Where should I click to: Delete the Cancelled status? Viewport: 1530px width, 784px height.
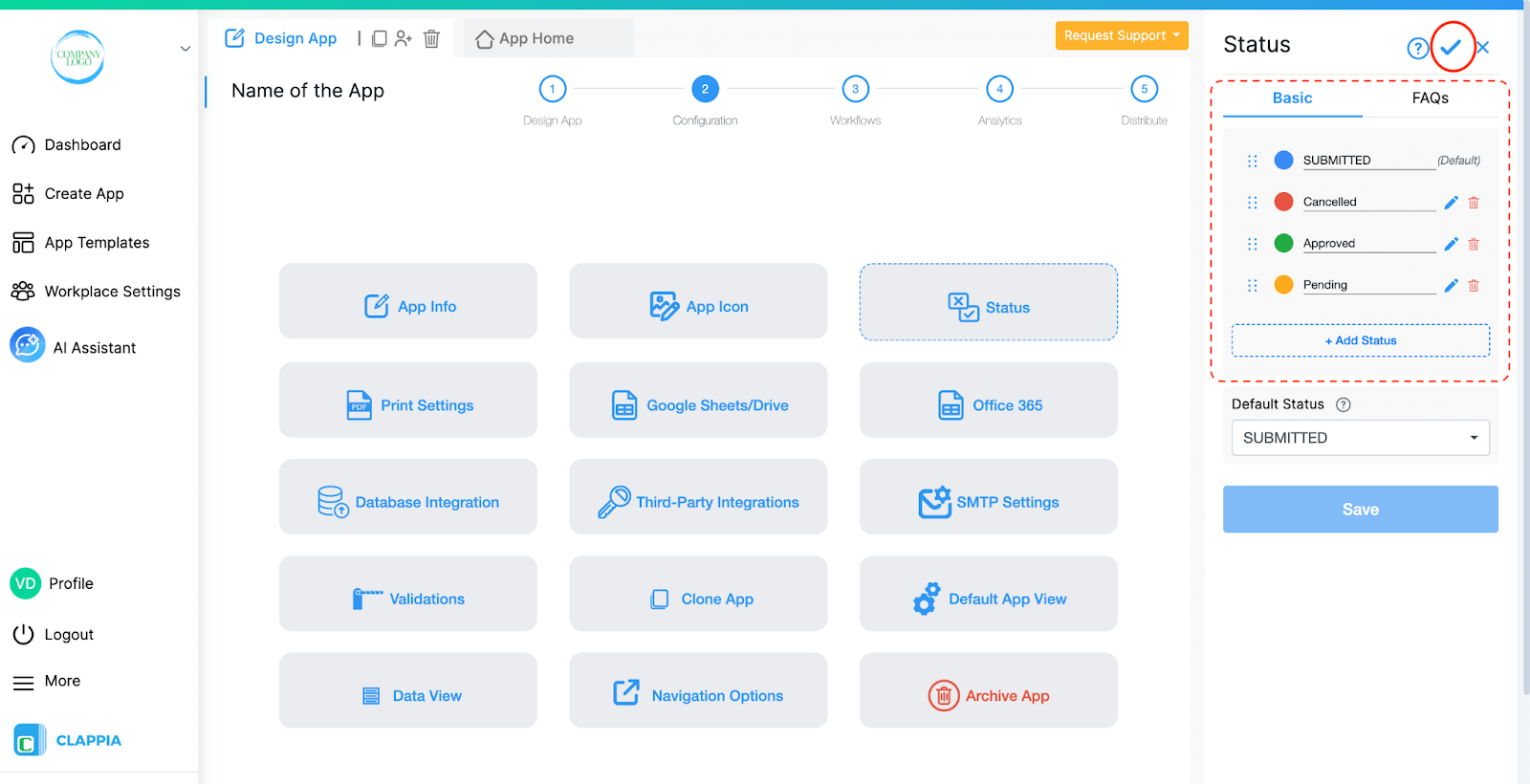click(x=1474, y=203)
